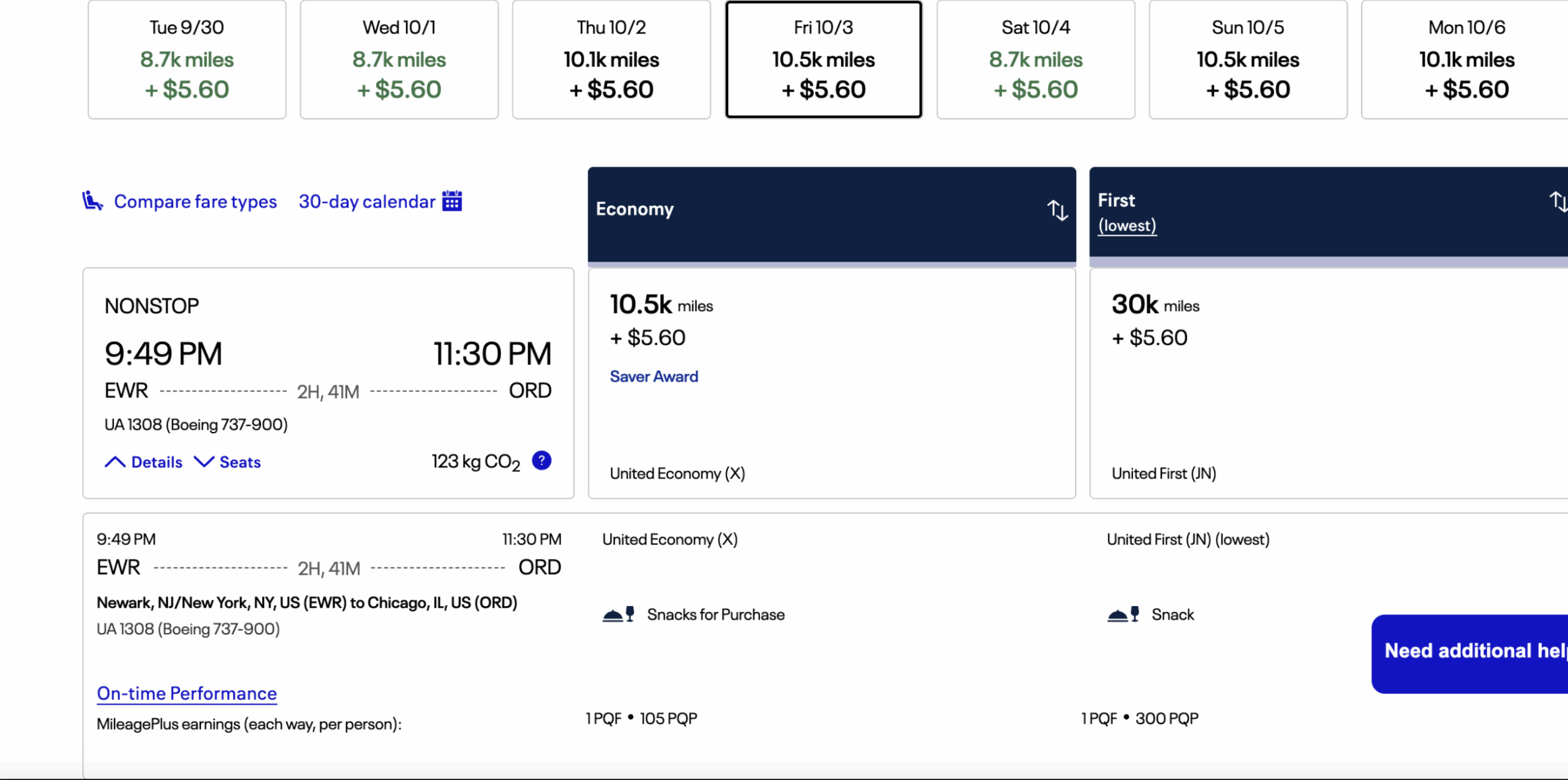1568x780 pixels.
Task: Open Compare fare types link
Action: 195,202
